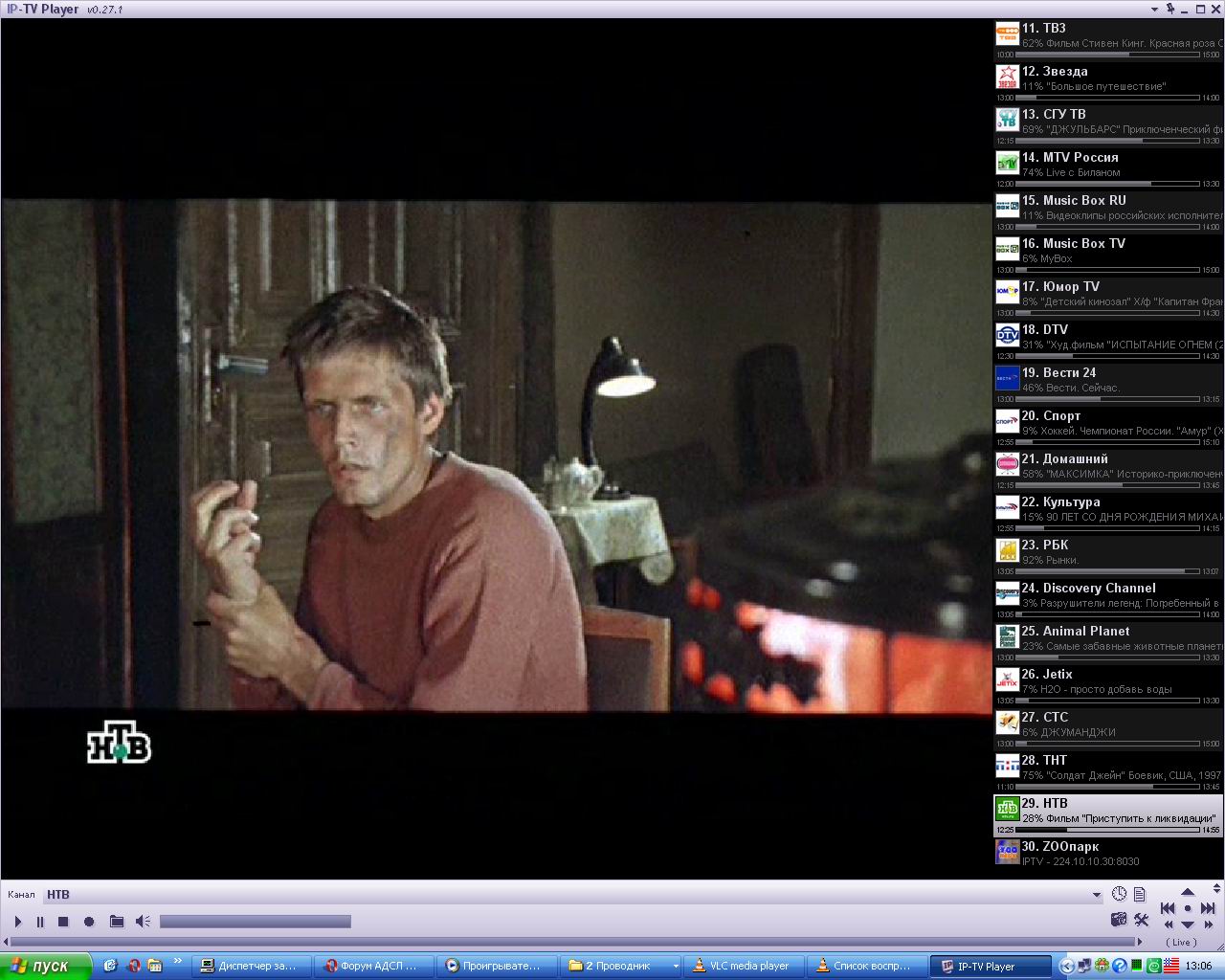Screen dimensions: 1225x980
Task: Open the scheduler clock icon
Action: coord(1119,894)
